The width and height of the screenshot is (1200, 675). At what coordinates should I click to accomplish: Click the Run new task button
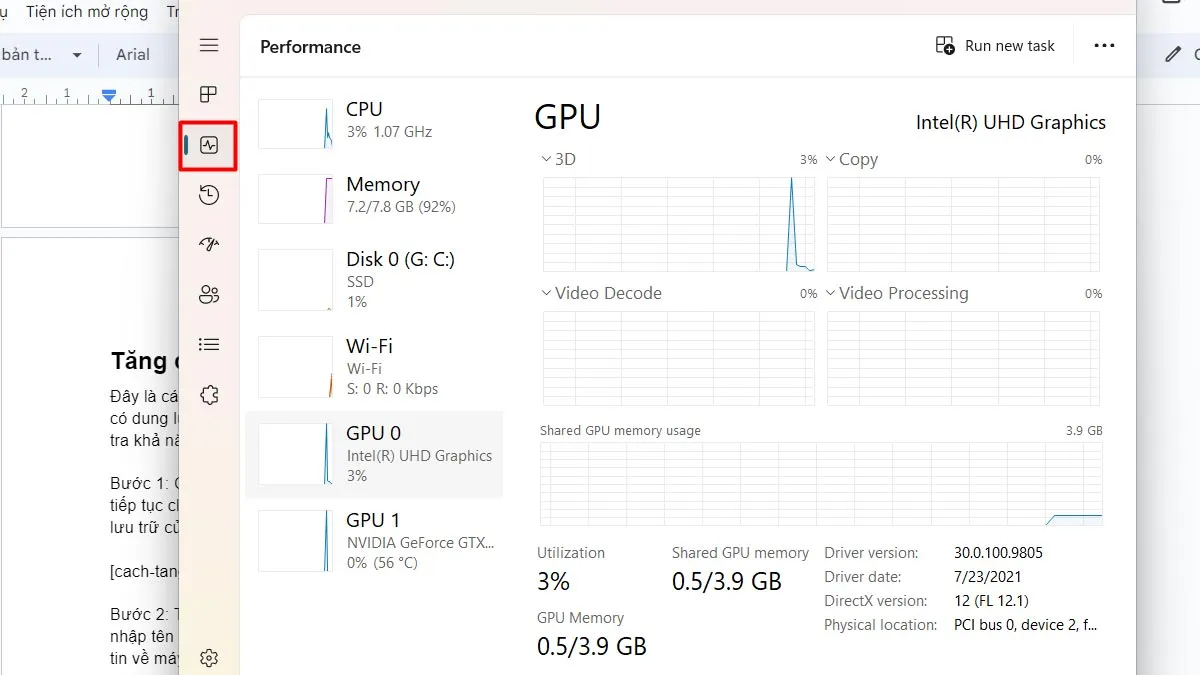click(995, 46)
